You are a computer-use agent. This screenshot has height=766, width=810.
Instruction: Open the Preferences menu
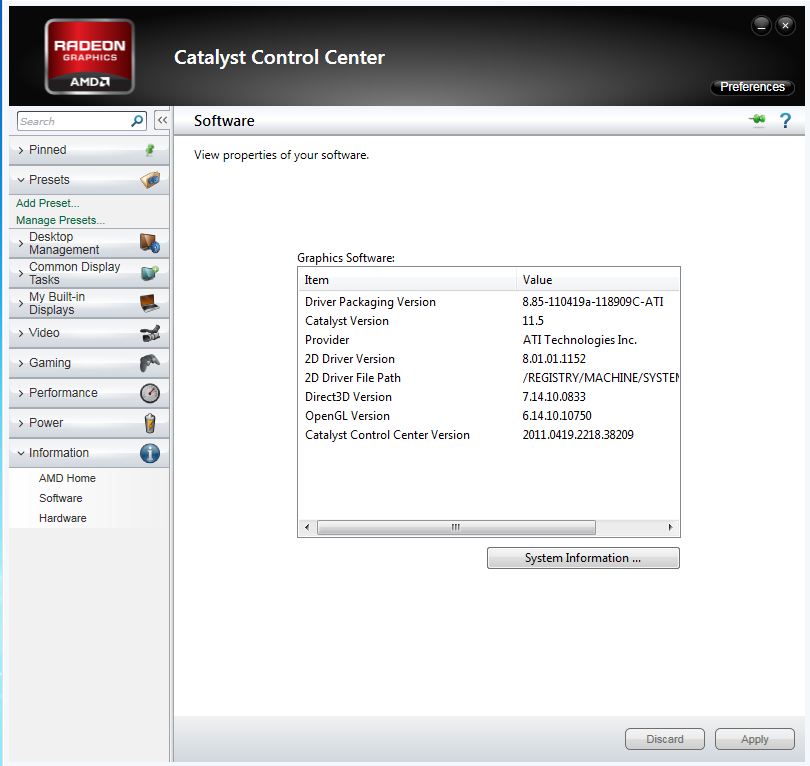(x=752, y=87)
